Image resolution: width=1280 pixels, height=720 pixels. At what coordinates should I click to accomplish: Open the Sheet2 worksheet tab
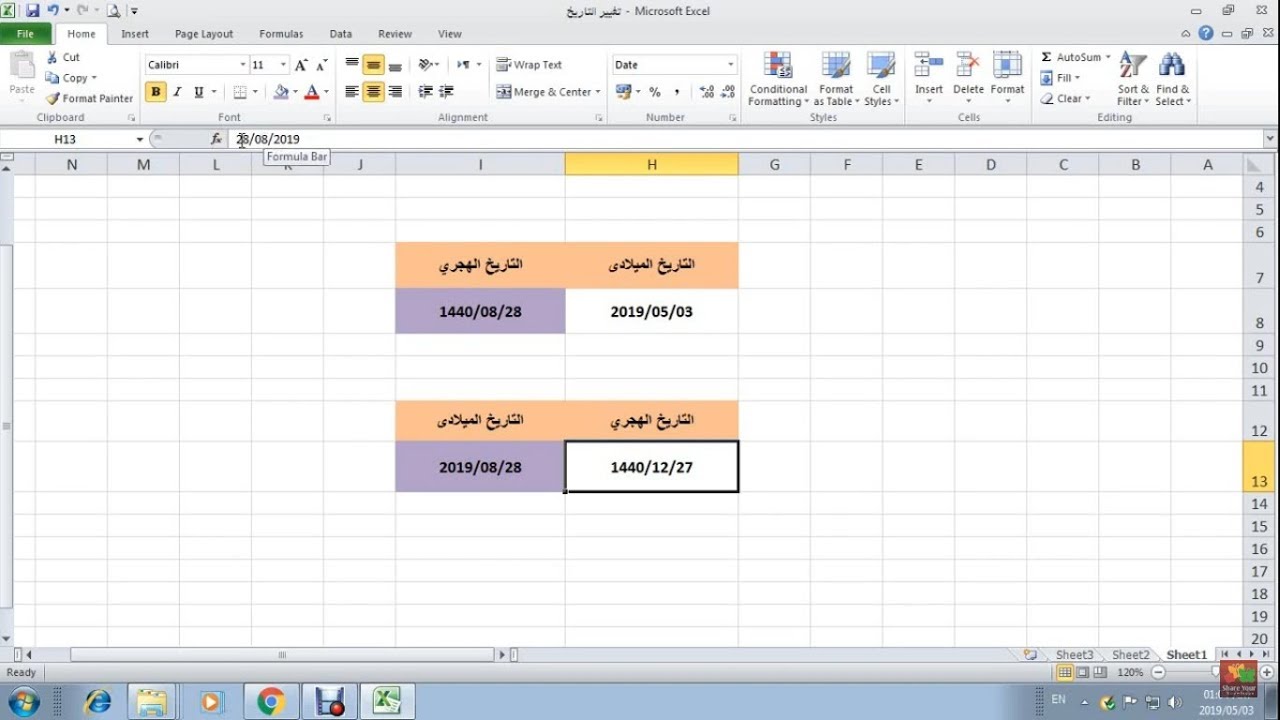(x=1131, y=655)
